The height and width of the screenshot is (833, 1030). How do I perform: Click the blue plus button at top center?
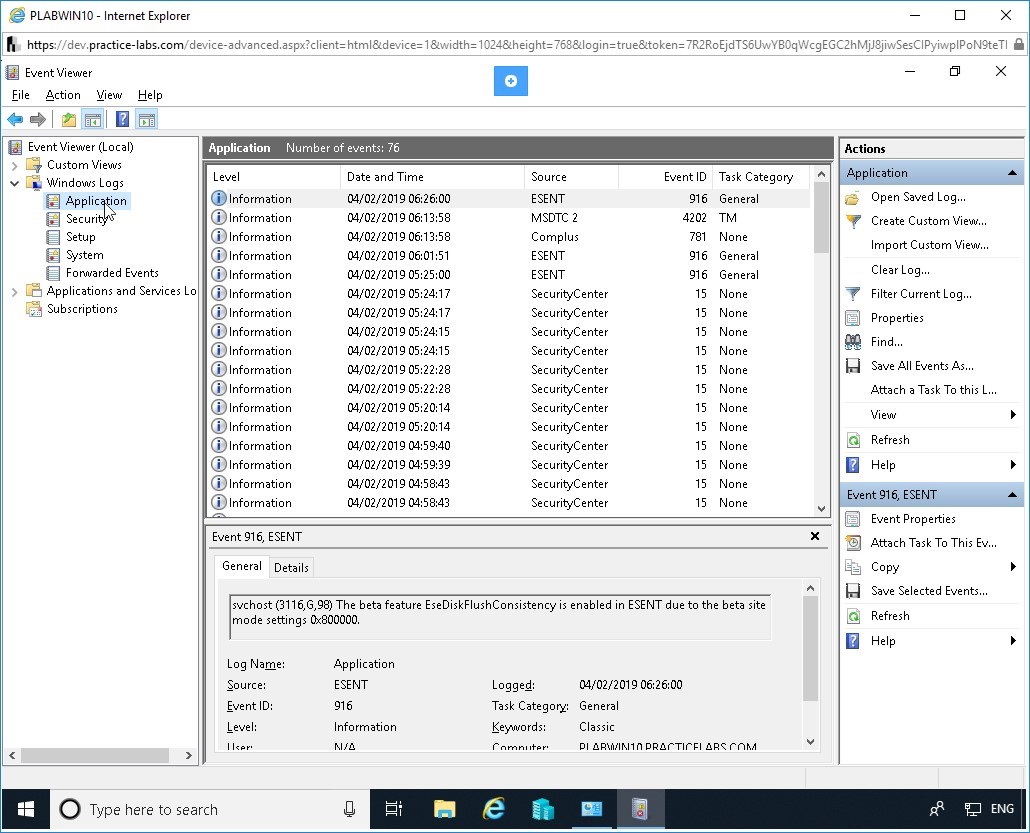pyautogui.click(x=511, y=81)
